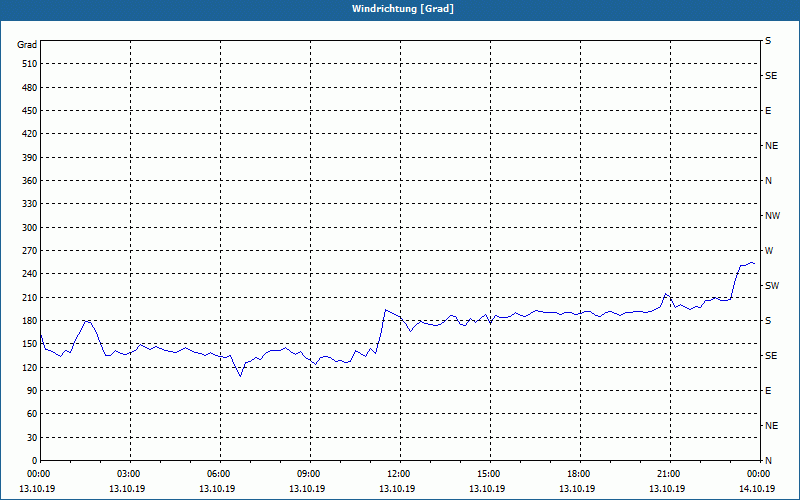Viewport: 800px width, 500px height.
Task: Click the y-axis value 300
Action: click(30, 228)
